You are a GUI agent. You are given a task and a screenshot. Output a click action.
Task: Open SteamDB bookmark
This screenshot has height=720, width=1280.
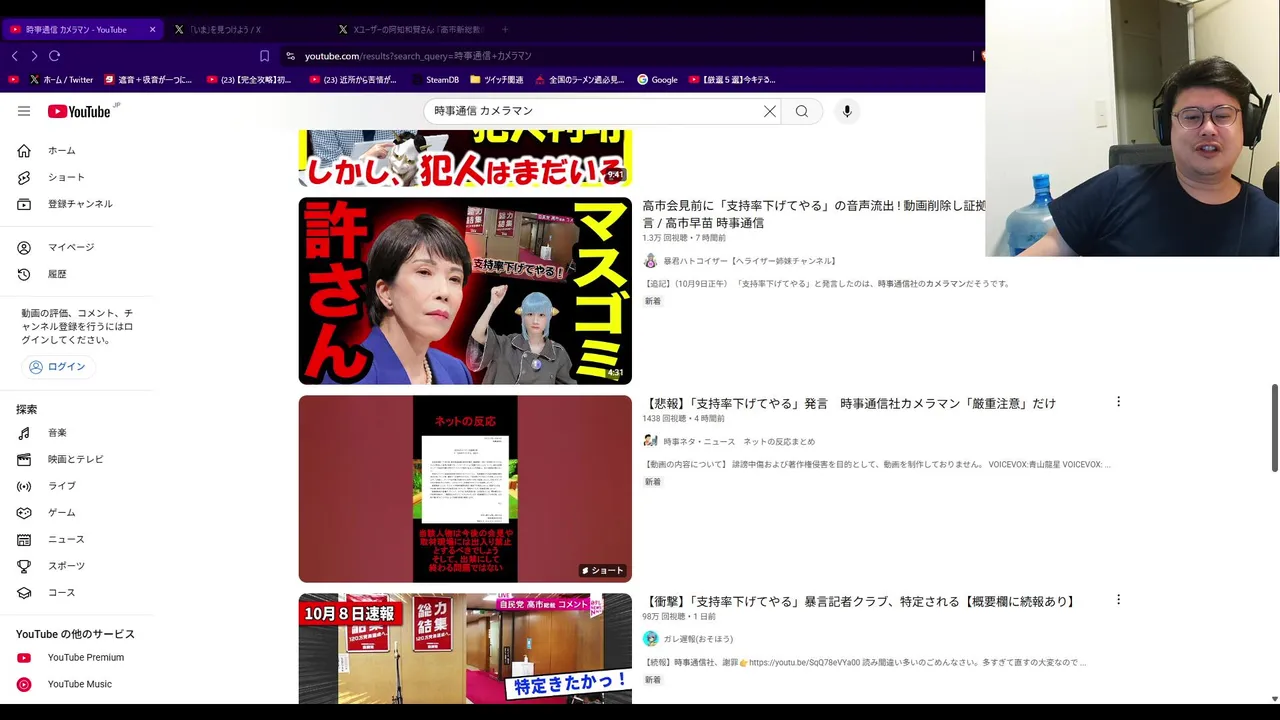click(x=435, y=79)
